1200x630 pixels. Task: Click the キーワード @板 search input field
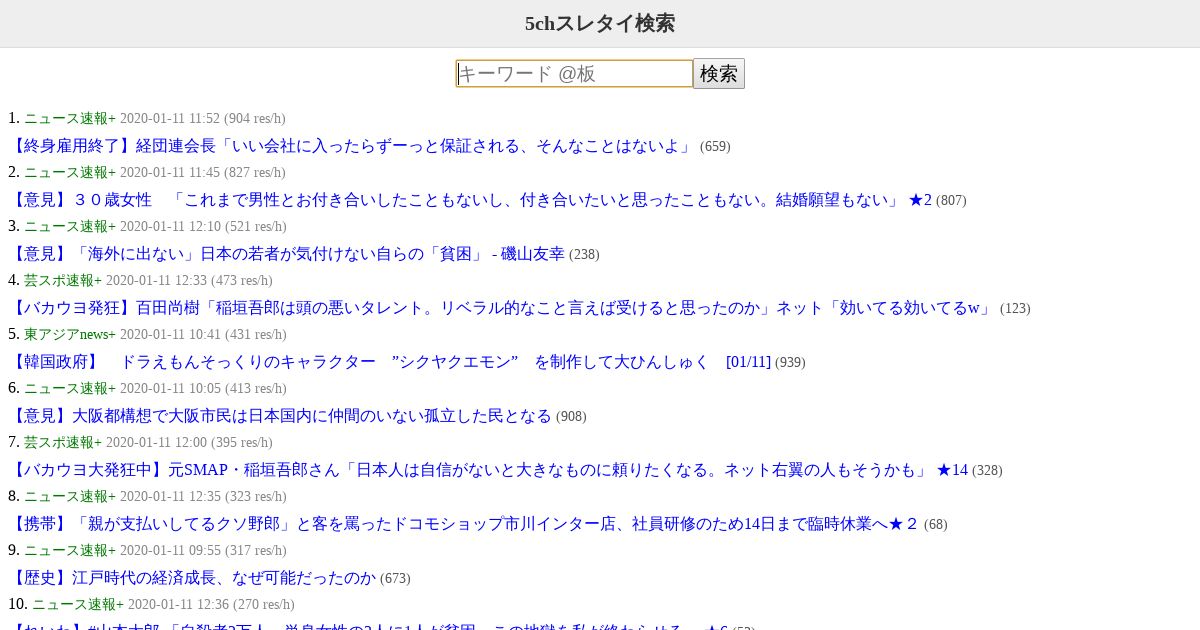click(574, 73)
